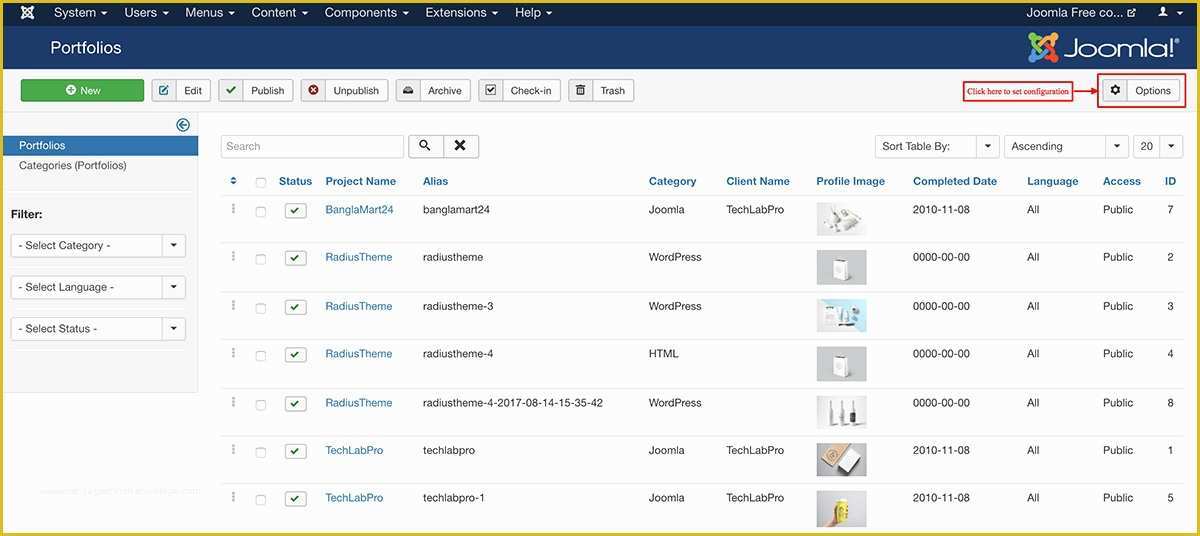Toggle published status of radiustheme alias row
Screen dimensions: 1200x536
coord(295,258)
